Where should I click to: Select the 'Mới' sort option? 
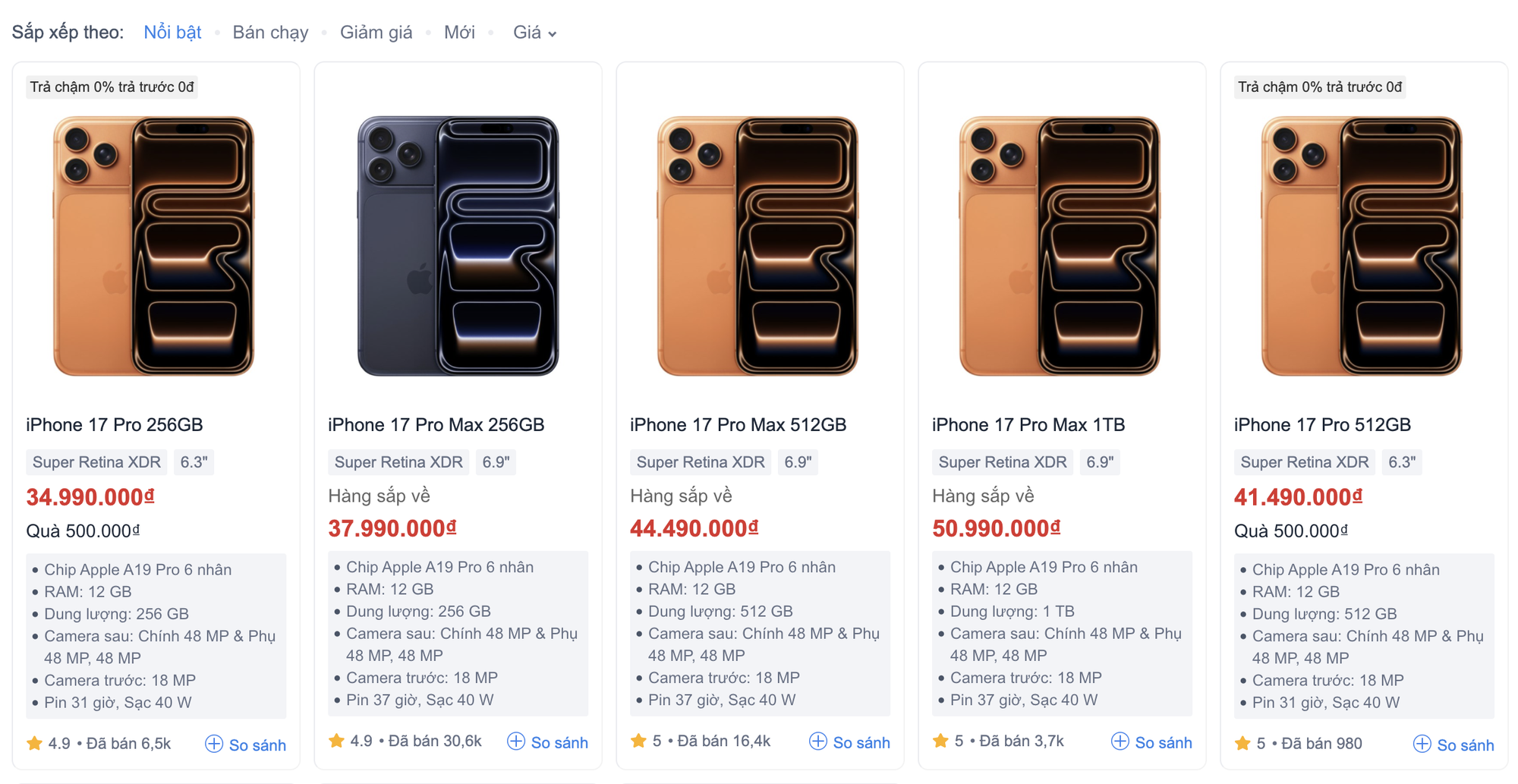(x=459, y=32)
